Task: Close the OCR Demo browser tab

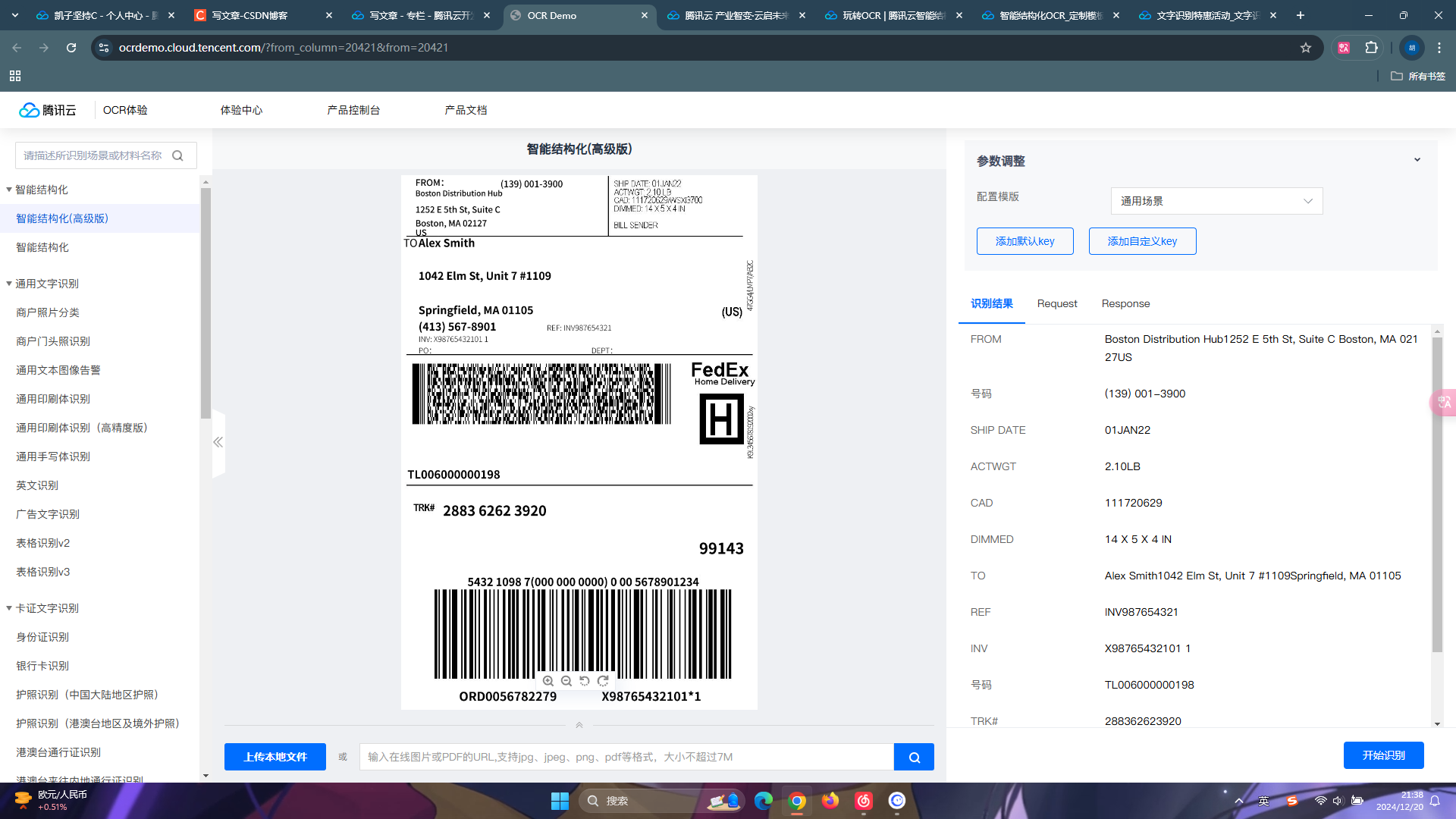Action: [x=645, y=15]
